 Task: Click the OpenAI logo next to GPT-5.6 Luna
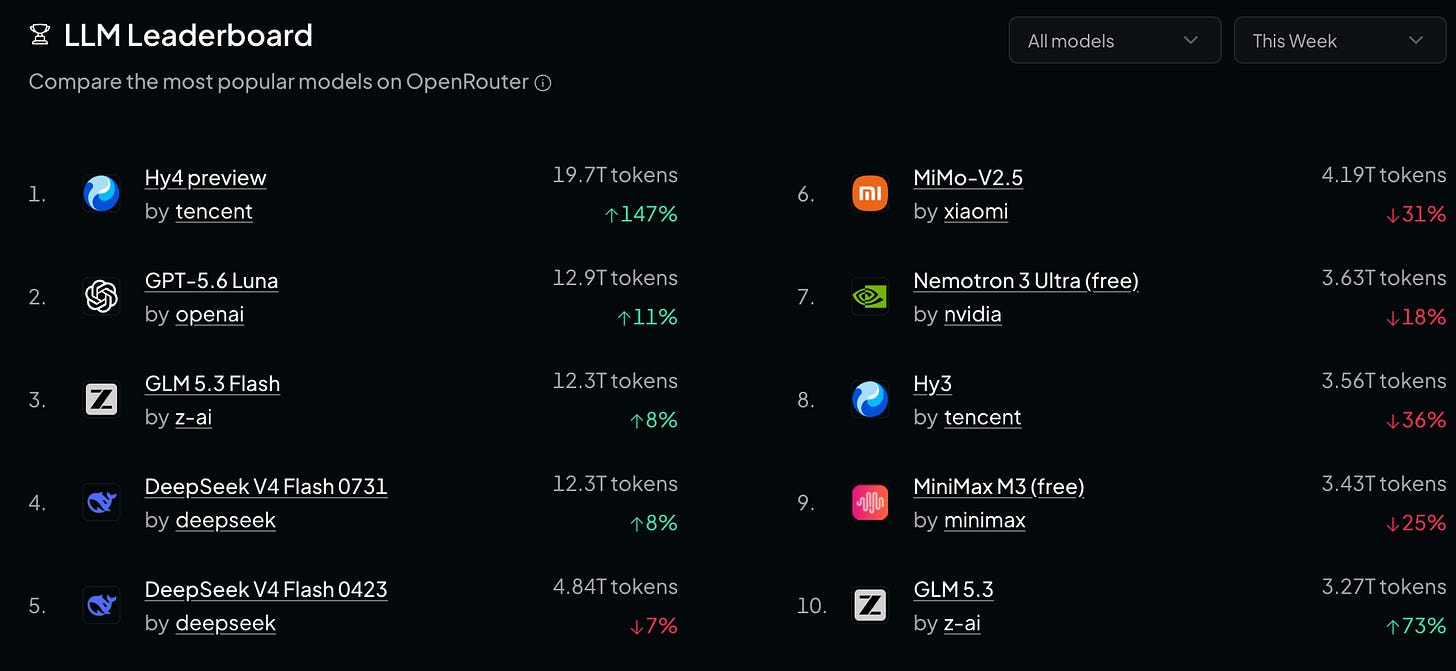point(101,296)
